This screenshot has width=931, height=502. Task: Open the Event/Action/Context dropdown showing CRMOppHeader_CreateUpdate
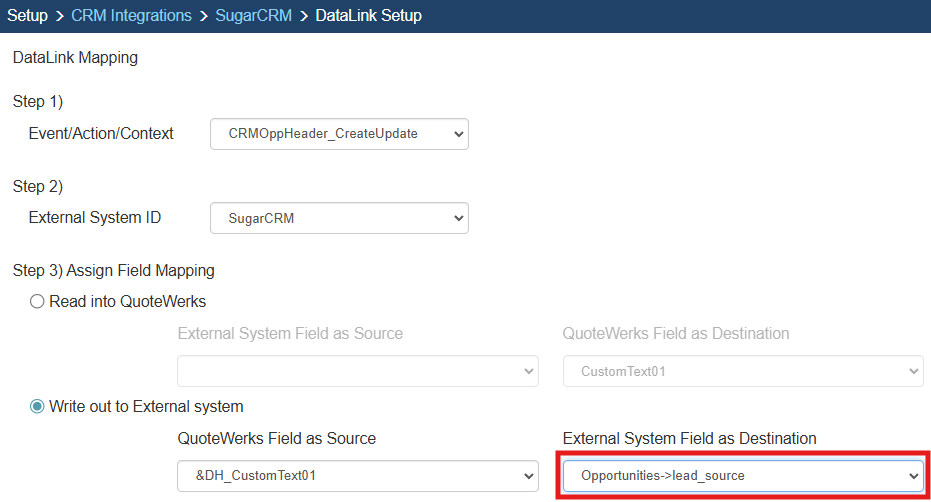(x=339, y=134)
